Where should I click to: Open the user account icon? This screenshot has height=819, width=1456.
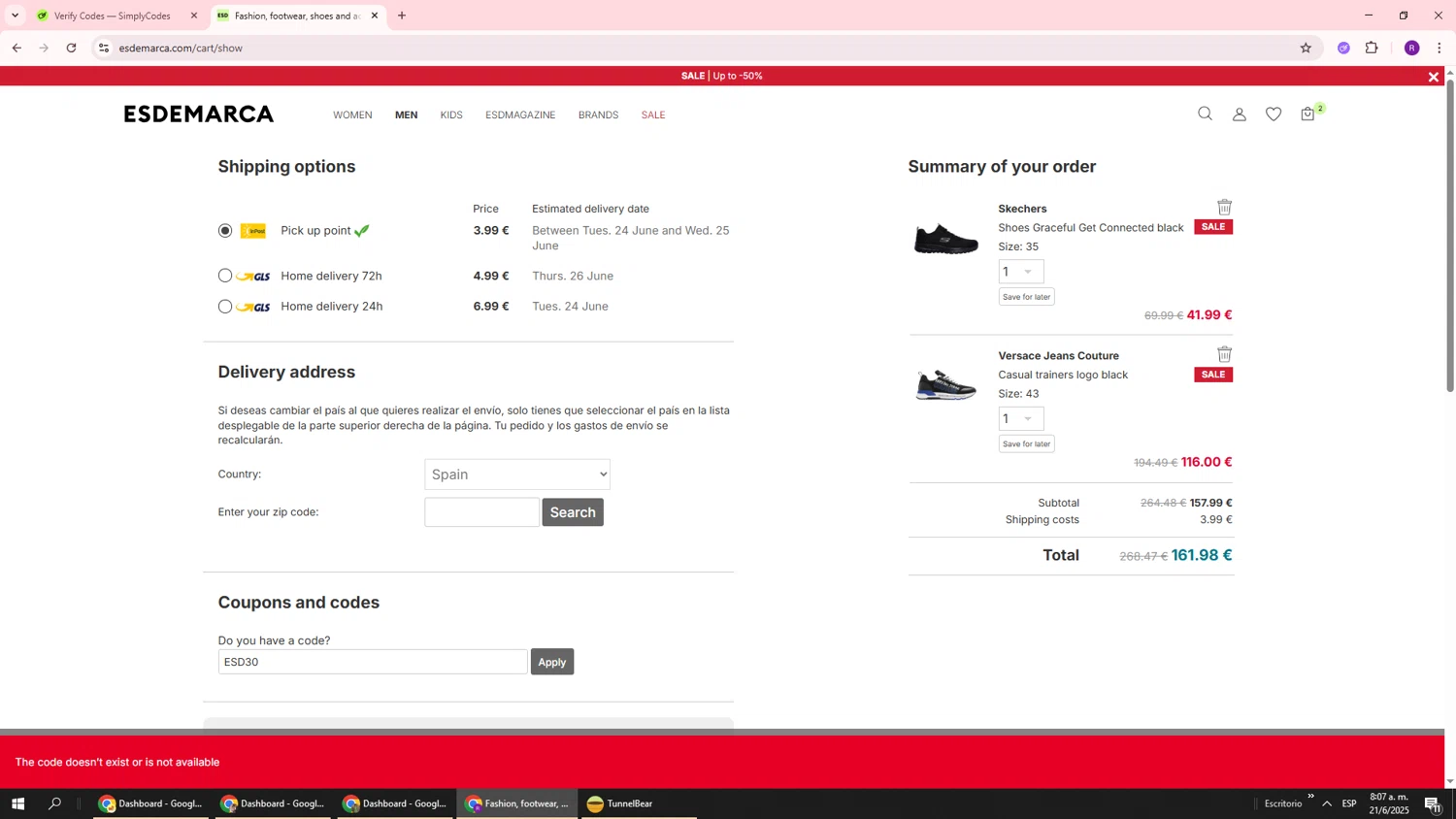[1240, 115]
